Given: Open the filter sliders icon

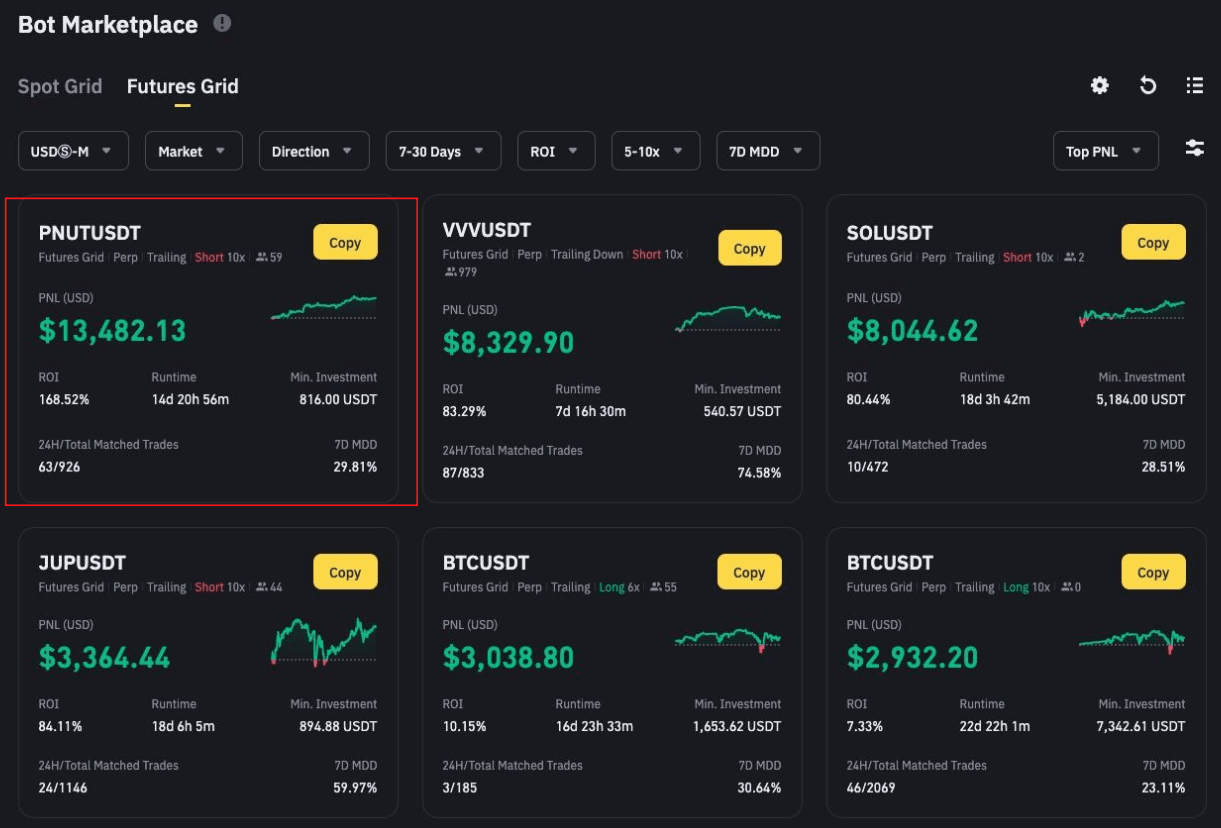Looking at the screenshot, I should [x=1194, y=149].
